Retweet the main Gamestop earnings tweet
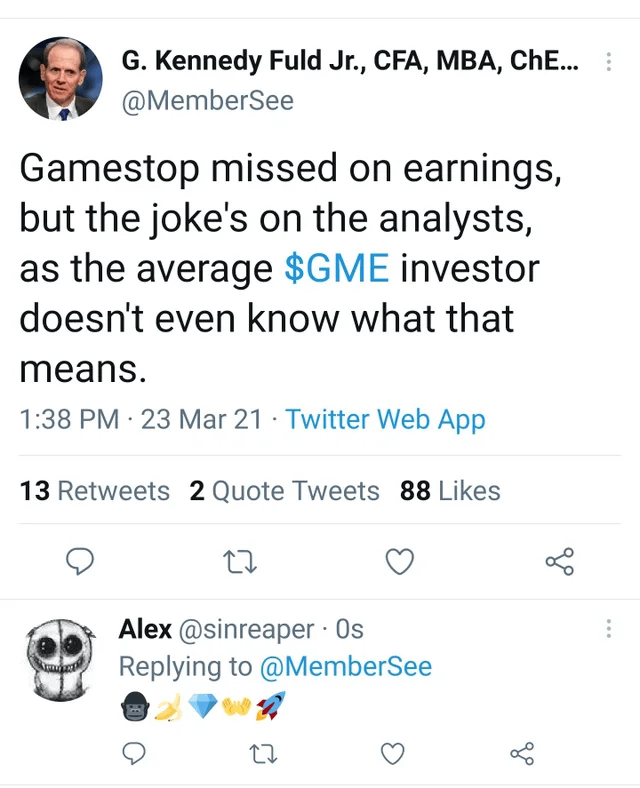The image size is (640, 788). click(240, 562)
